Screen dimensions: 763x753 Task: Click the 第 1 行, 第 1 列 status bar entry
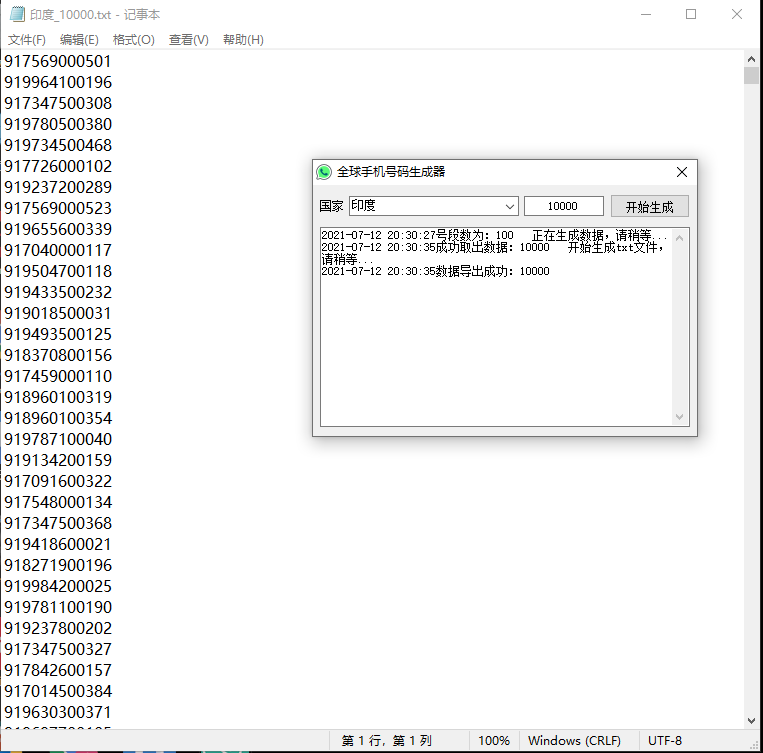386,741
